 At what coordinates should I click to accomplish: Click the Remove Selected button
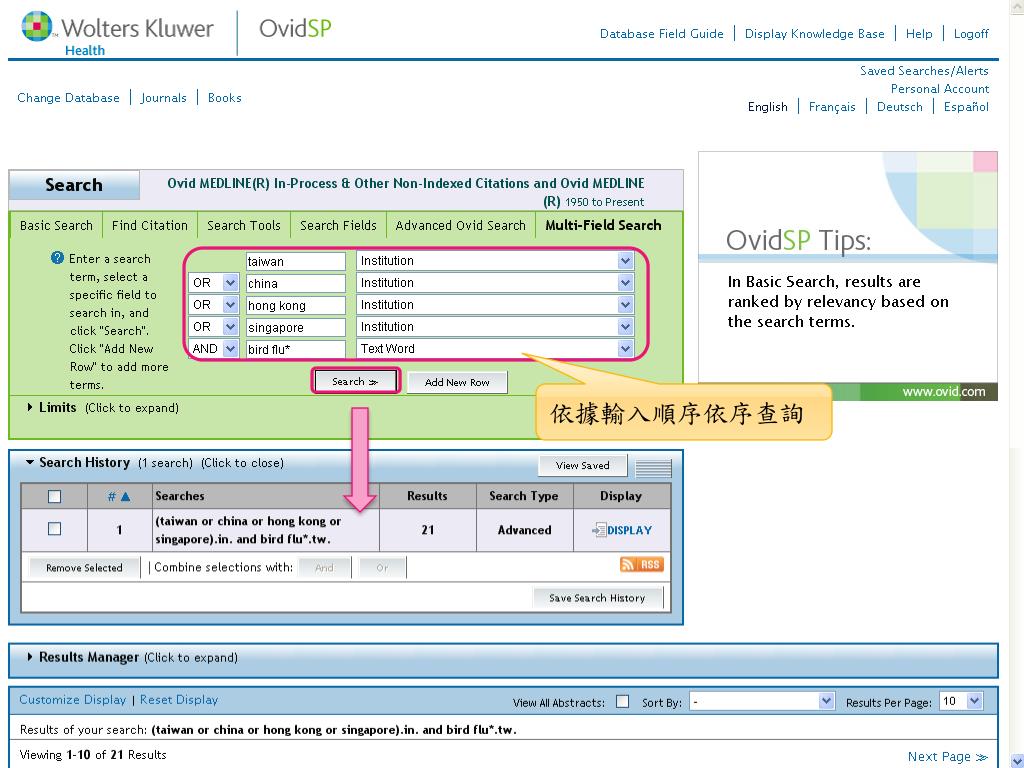click(84, 568)
